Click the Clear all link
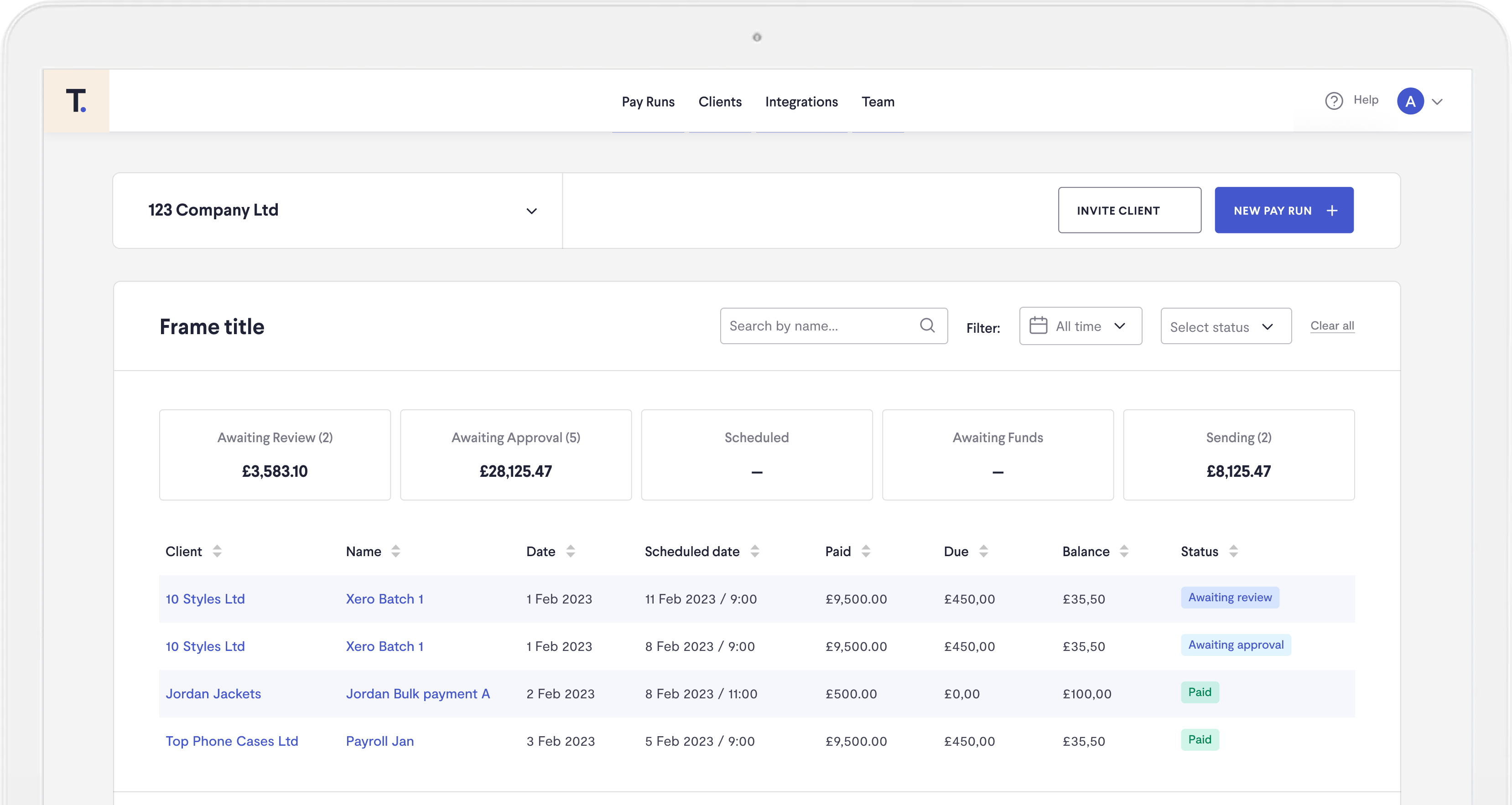The height and width of the screenshot is (805, 1512). (1332, 326)
